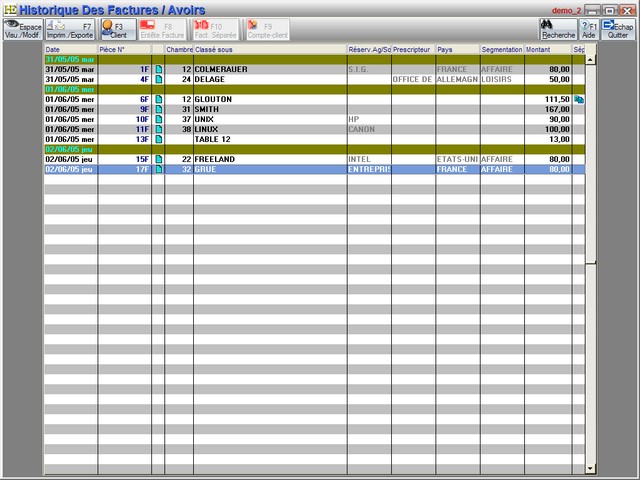Select the FREELAND invoice row
The height and width of the screenshot is (480, 640).
[x=315, y=159]
